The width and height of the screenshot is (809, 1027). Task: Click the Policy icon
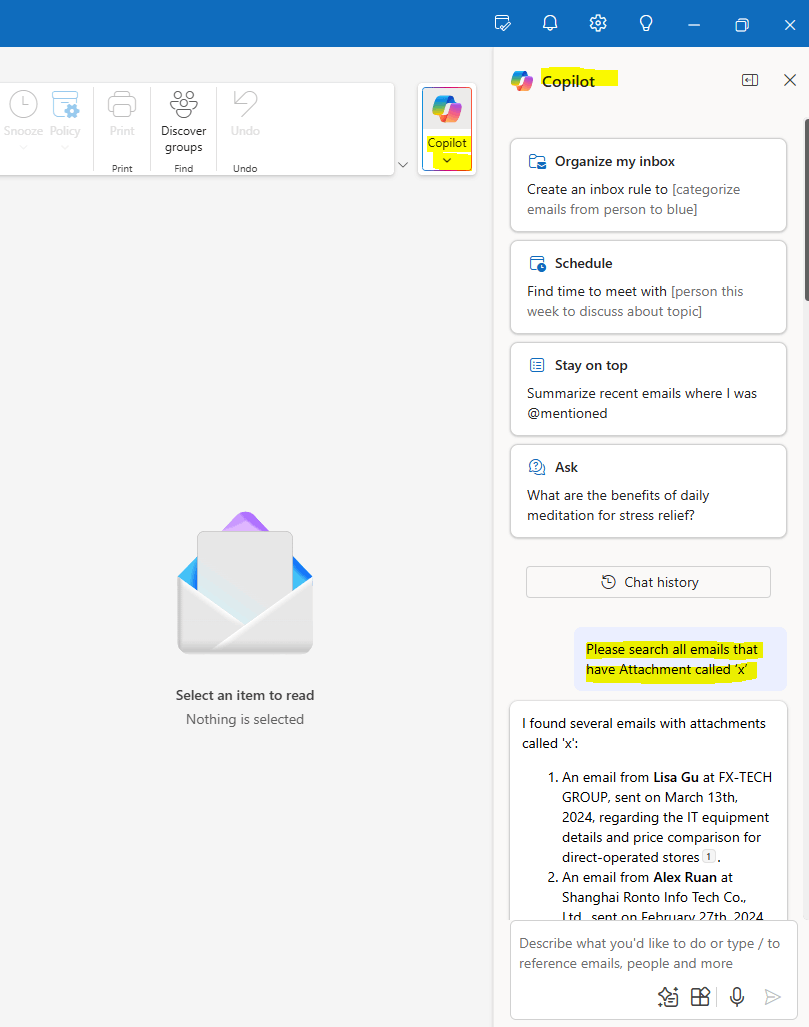click(65, 103)
